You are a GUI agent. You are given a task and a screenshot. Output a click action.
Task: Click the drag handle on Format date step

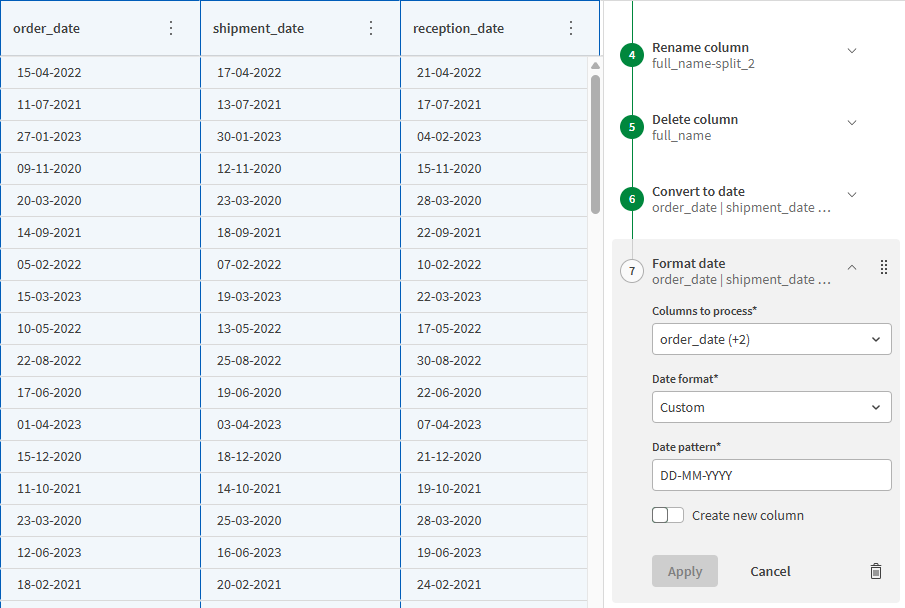883,267
